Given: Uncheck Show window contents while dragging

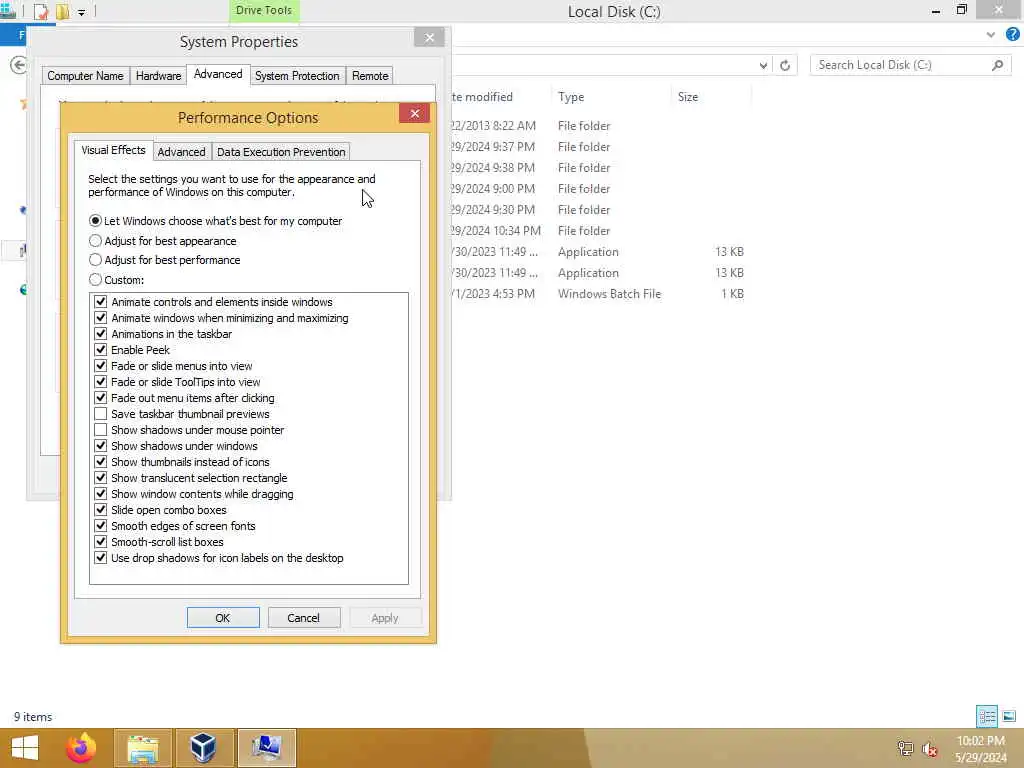Looking at the screenshot, I should [x=101, y=494].
